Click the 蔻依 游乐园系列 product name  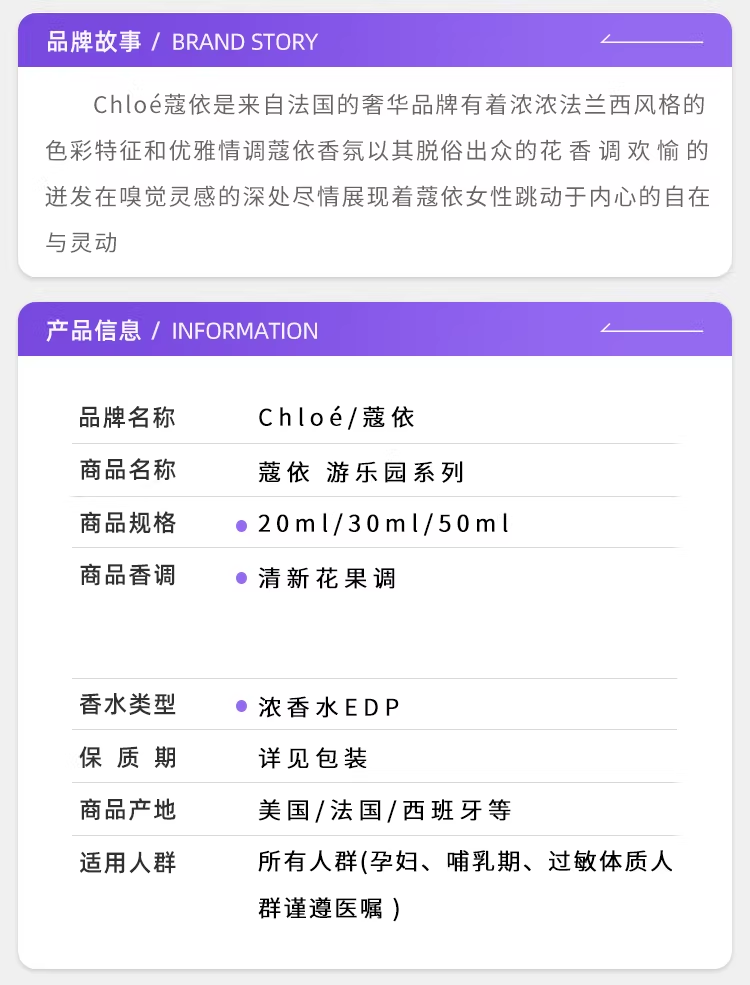pyautogui.click(x=361, y=471)
